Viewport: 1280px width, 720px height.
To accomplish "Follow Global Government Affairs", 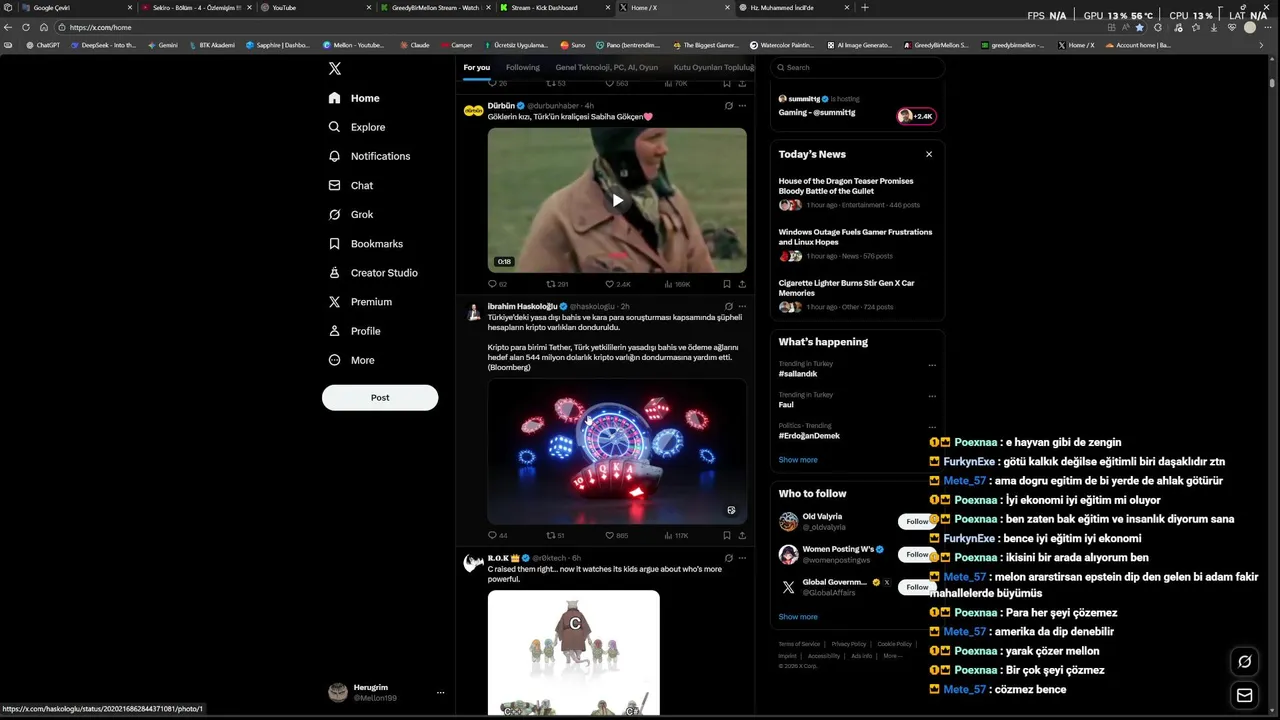I will pyautogui.click(x=917, y=587).
